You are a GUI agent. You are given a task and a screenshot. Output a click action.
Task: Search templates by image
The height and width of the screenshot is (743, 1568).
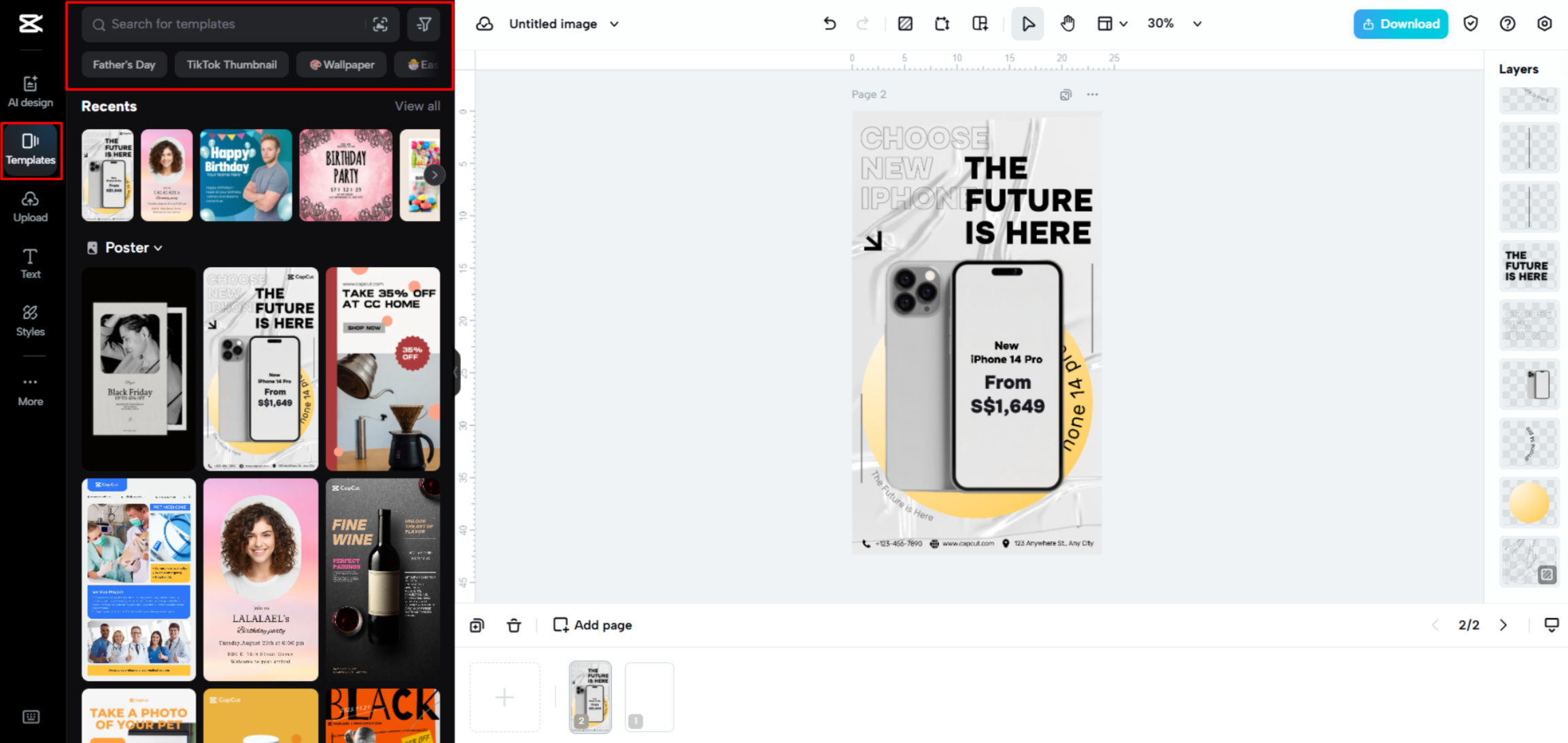tap(380, 24)
